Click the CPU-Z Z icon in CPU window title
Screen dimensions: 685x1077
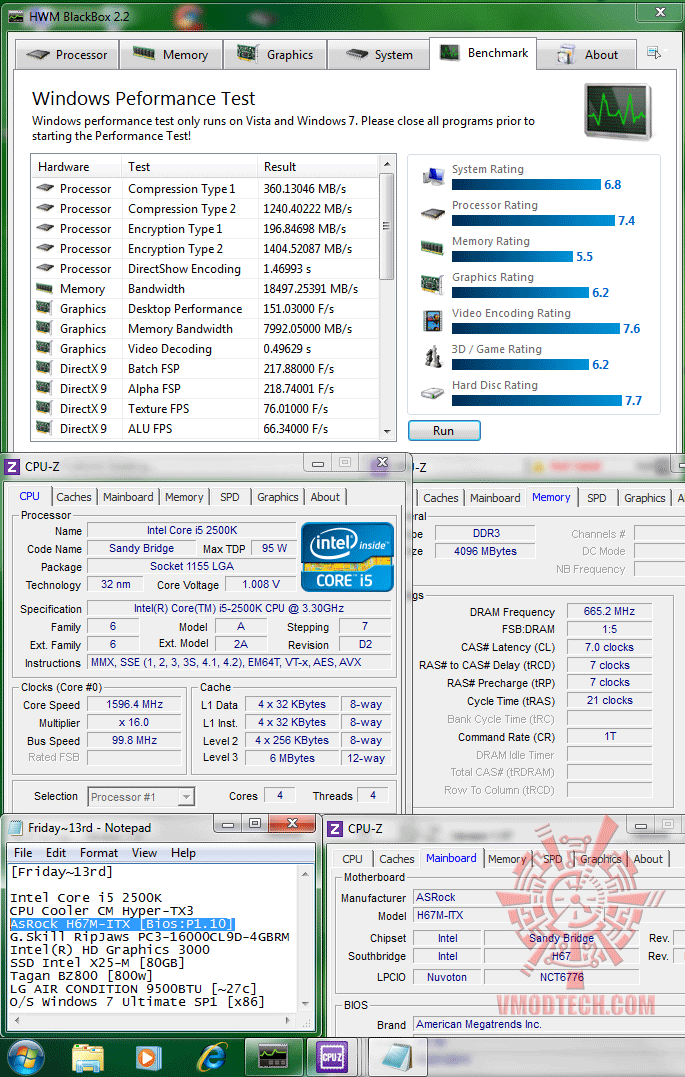click(x=12, y=467)
